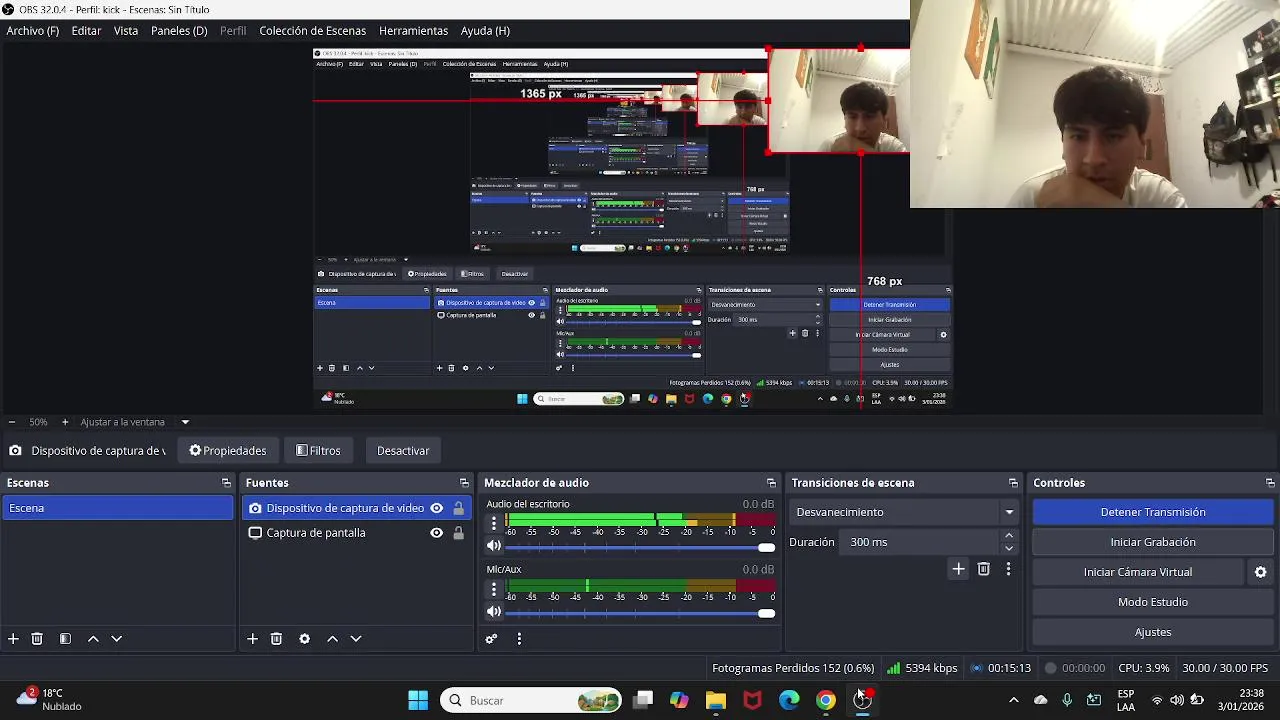Screen dimensions: 1280x720
Task: Open virtual camera settings gear
Action: [1261, 572]
